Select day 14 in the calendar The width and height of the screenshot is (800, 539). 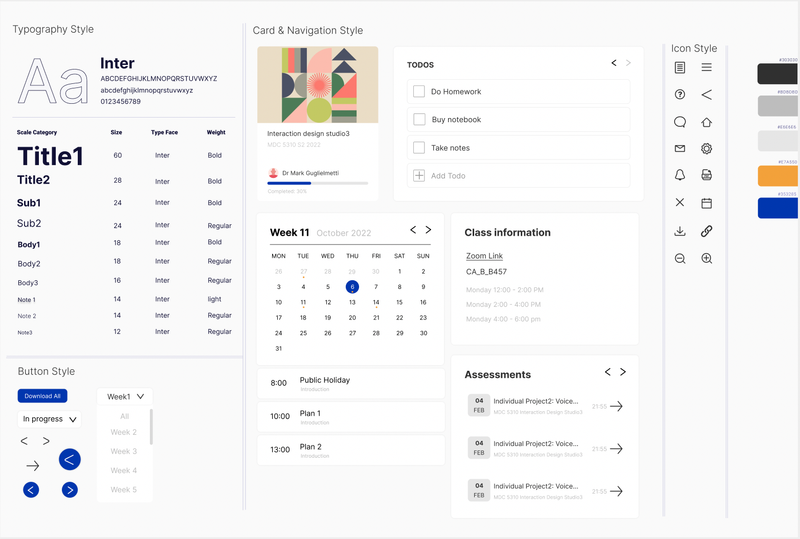376,302
